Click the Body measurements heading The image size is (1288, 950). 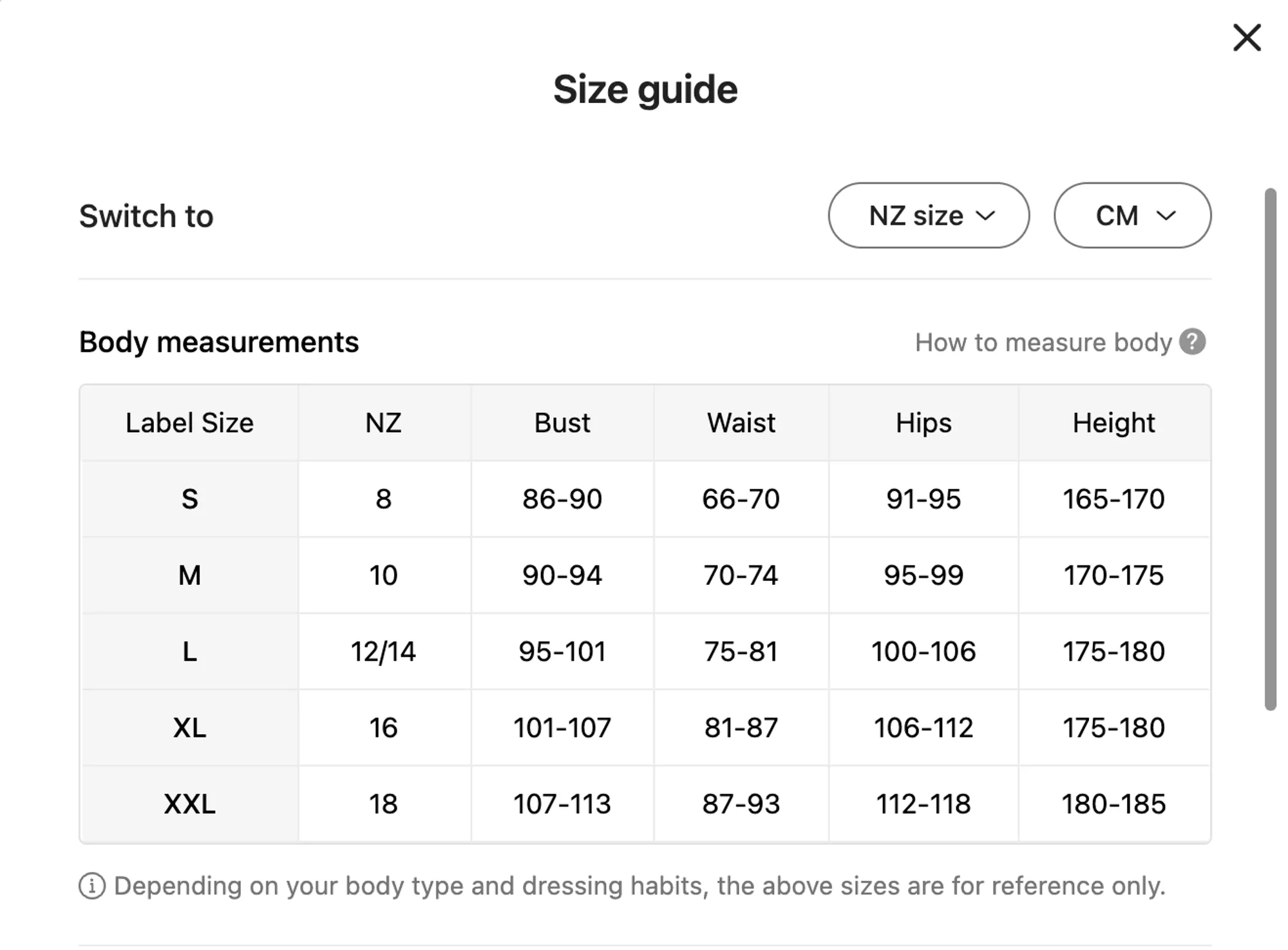(x=218, y=342)
